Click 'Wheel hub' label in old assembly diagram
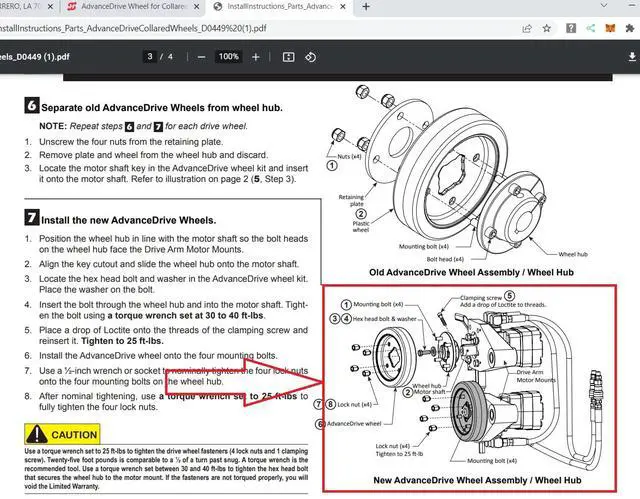This screenshot has width=640, height=499. tap(573, 254)
